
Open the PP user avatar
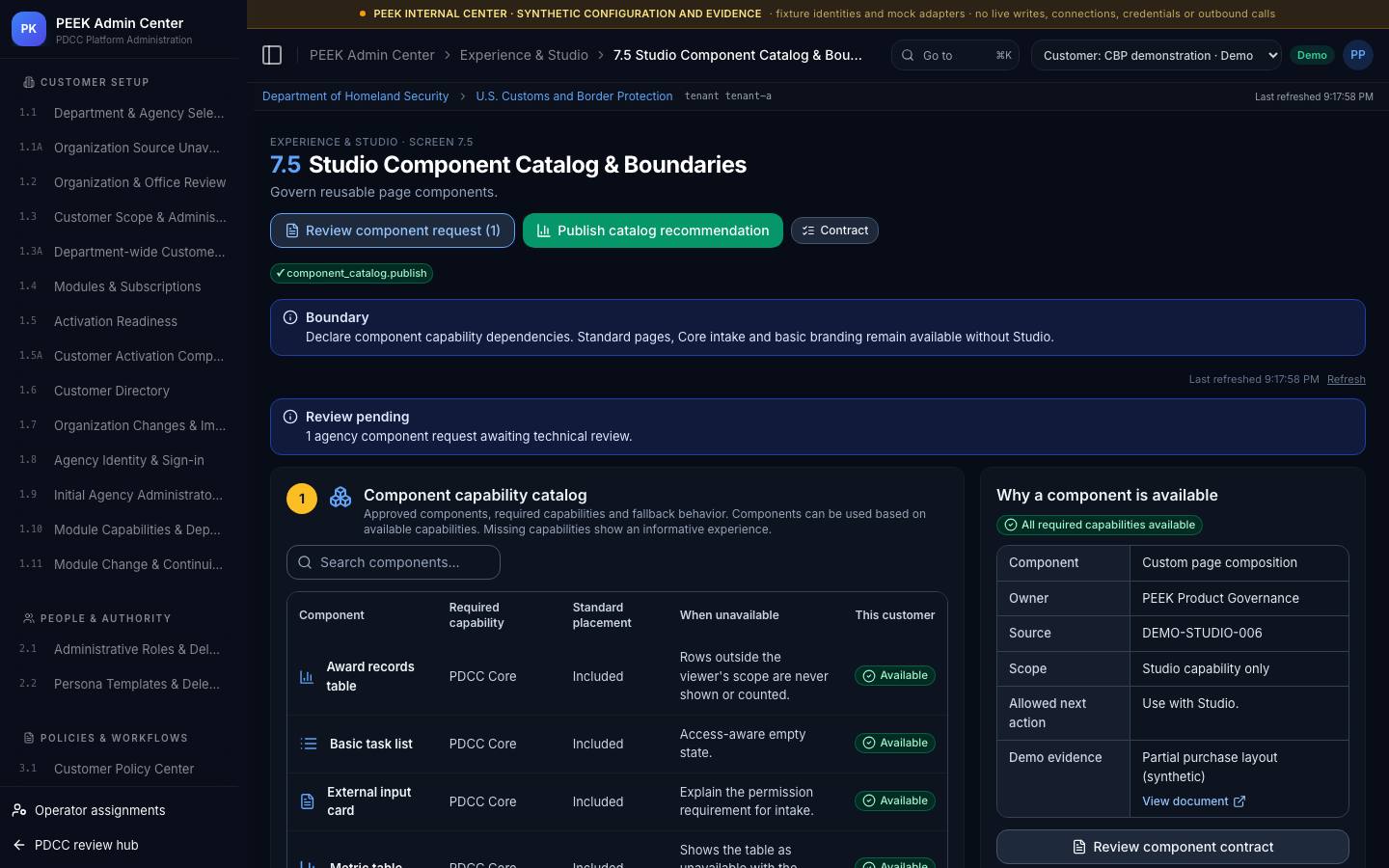click(x=1358, y=55)
